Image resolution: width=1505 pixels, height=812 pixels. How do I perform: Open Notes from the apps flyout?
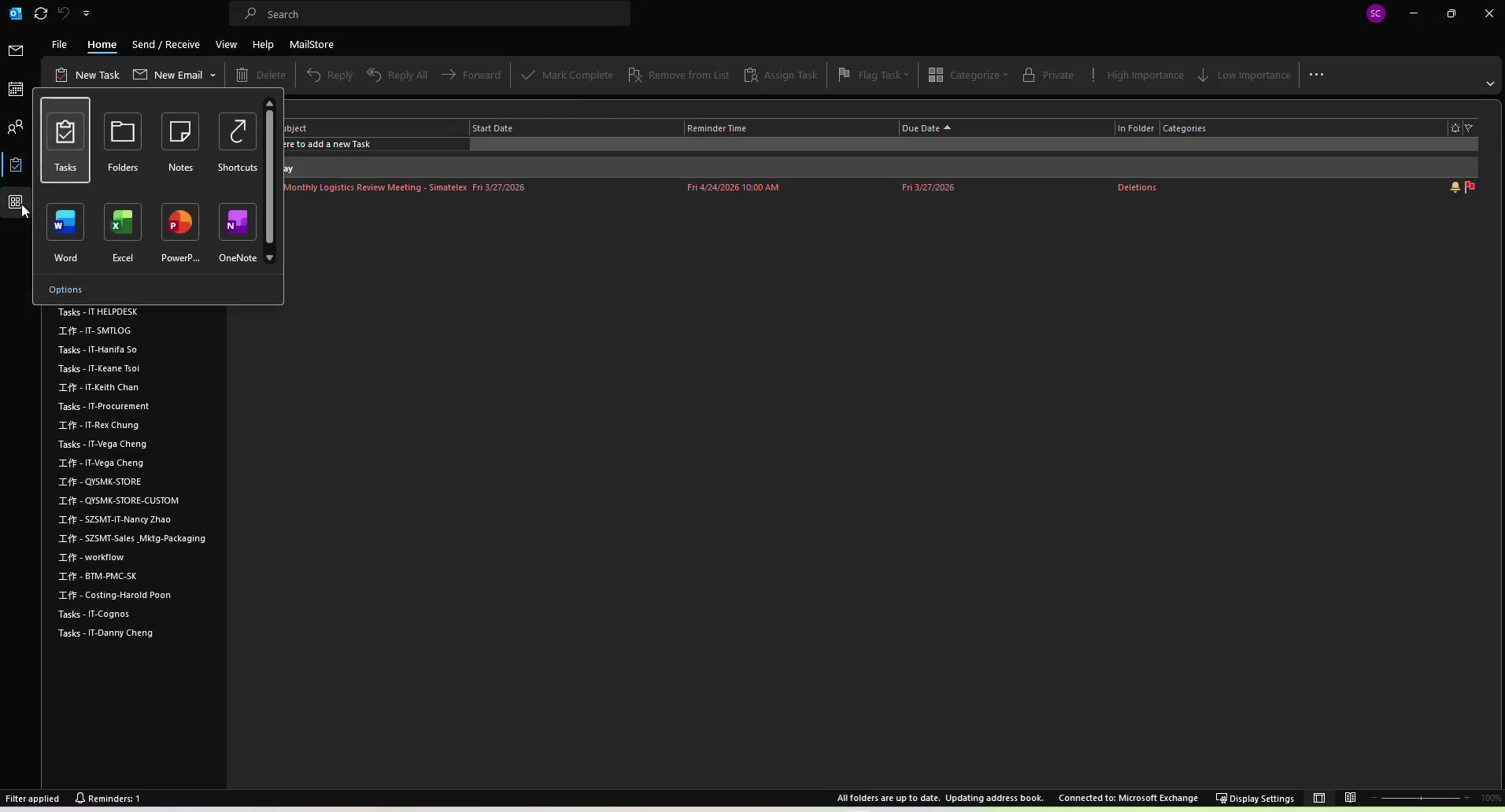point(180,141)
